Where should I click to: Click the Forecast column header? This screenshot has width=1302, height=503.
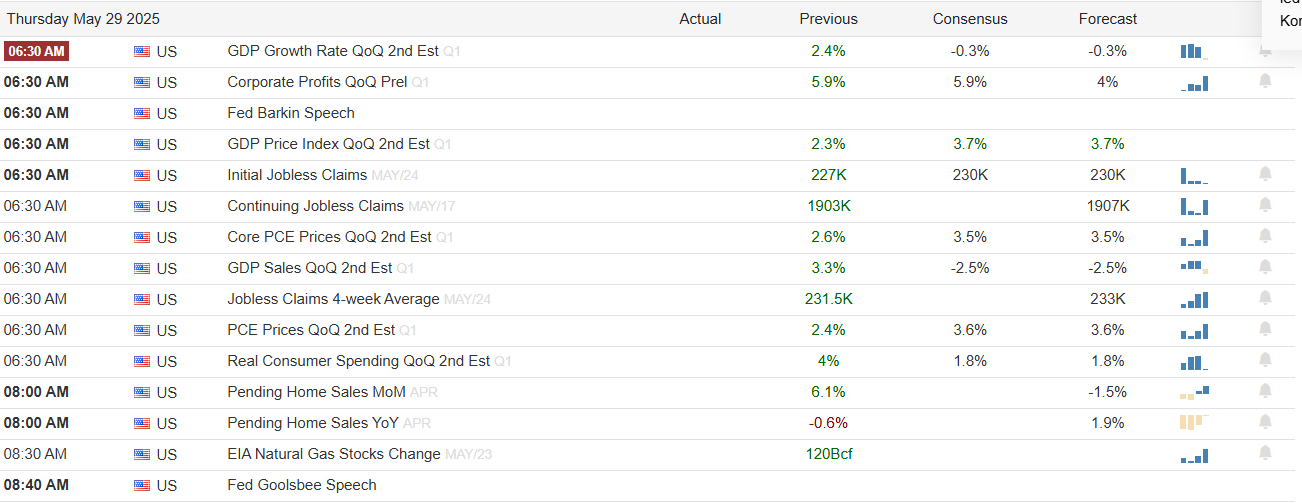pos(1108,19)
